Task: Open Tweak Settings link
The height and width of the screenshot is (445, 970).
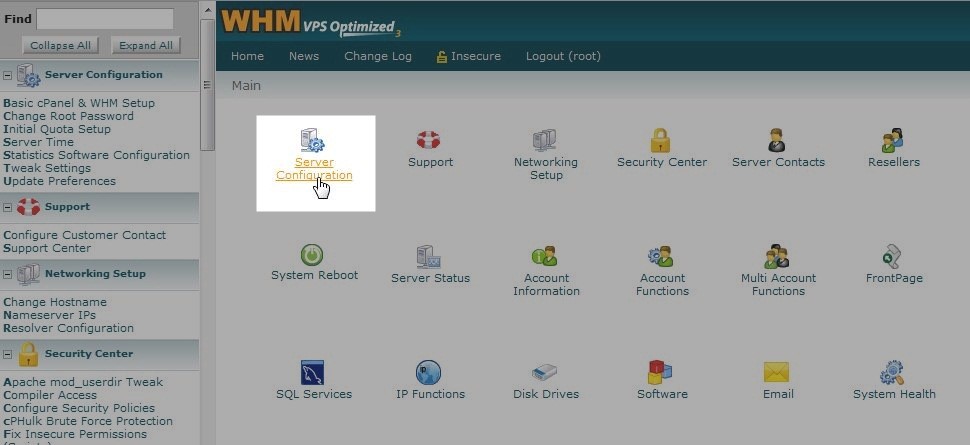Action: tap(47, 168)
